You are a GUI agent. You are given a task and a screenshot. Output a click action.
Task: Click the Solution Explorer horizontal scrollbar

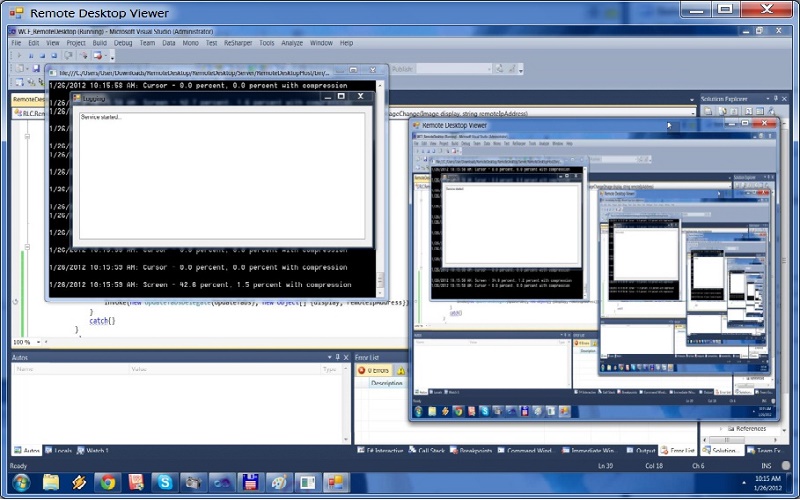(740, 440)
